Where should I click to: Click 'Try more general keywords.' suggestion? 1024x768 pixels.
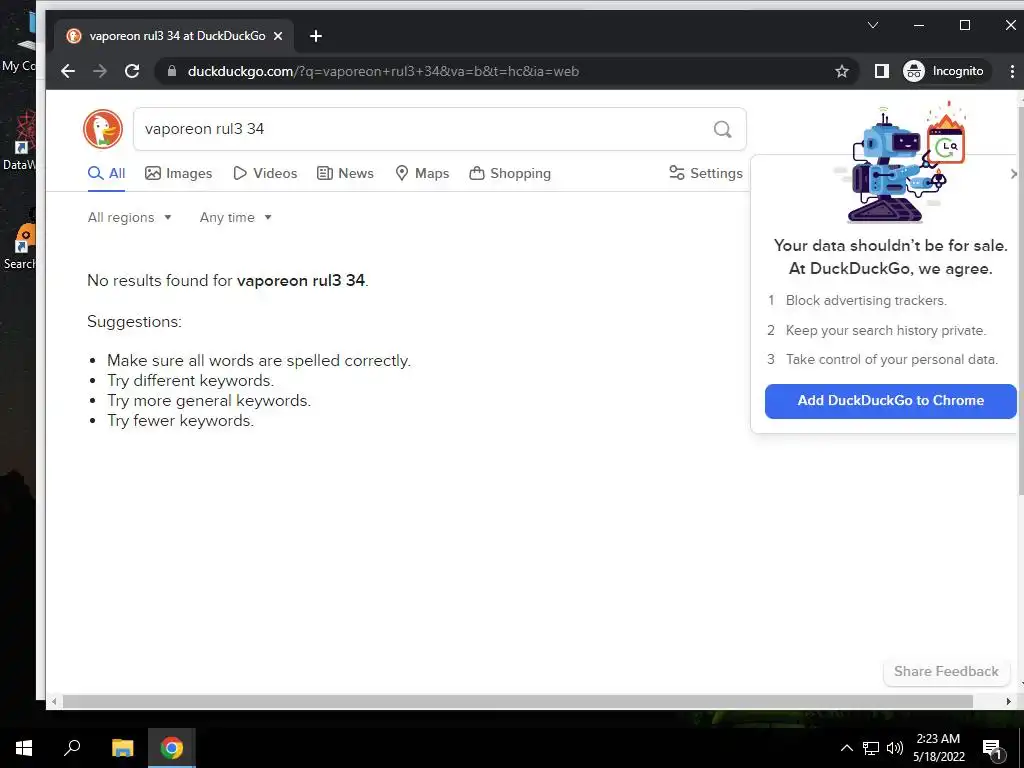(x=209, y=400)
